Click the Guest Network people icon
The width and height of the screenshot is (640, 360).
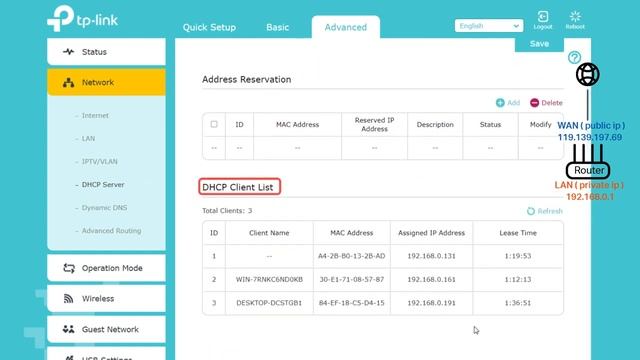tap(69, 329)
